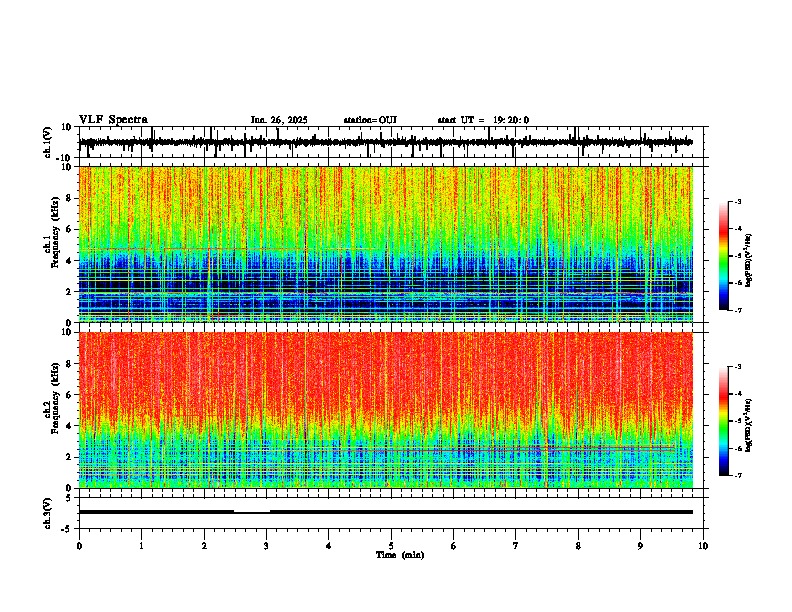792x612 pixels.
Task: Click the color scale bar beside ch.2 spectrogram
Action: click(x=723, y=421)
